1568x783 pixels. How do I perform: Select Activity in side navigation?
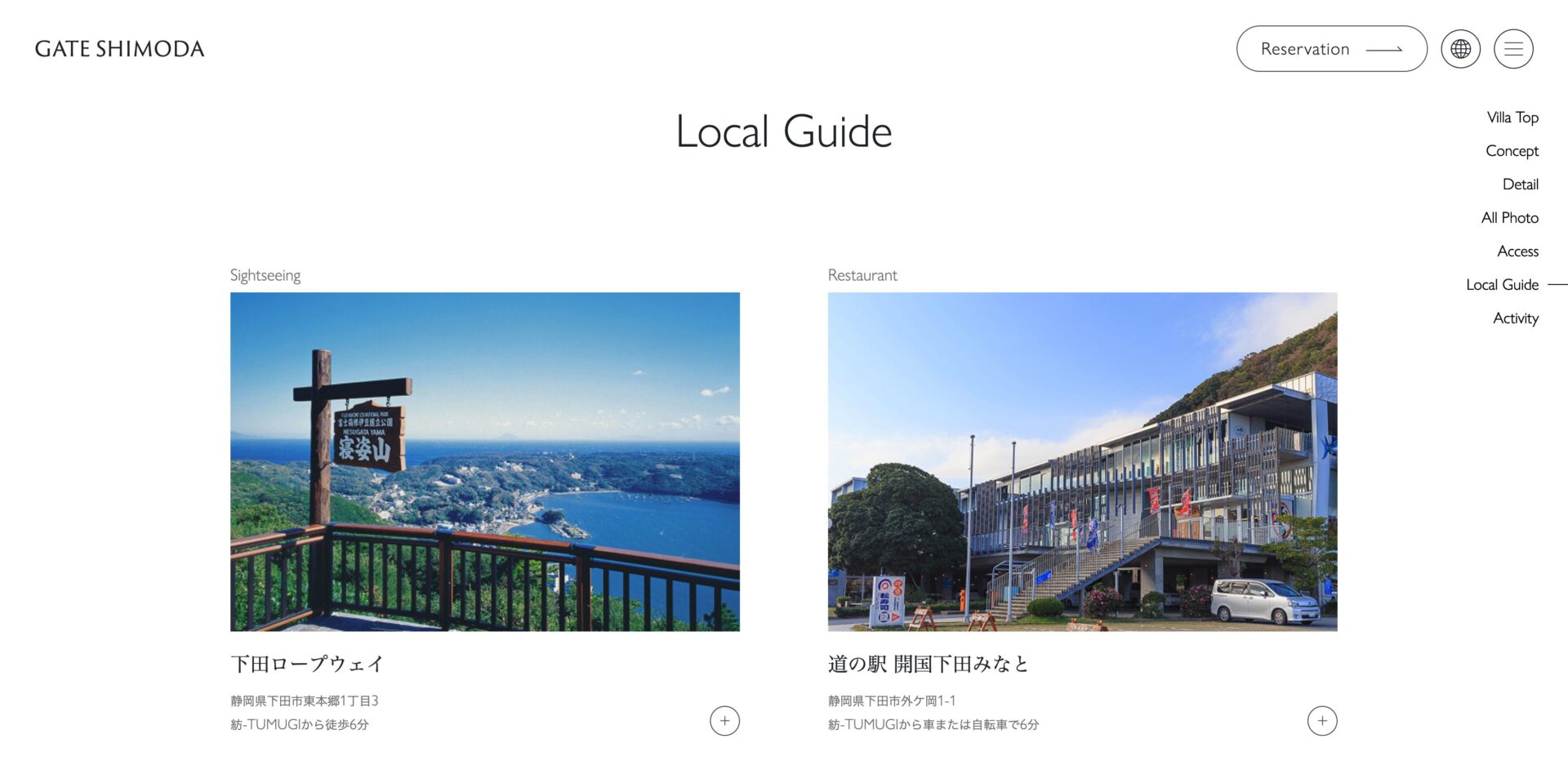[x=1516, y=318]
